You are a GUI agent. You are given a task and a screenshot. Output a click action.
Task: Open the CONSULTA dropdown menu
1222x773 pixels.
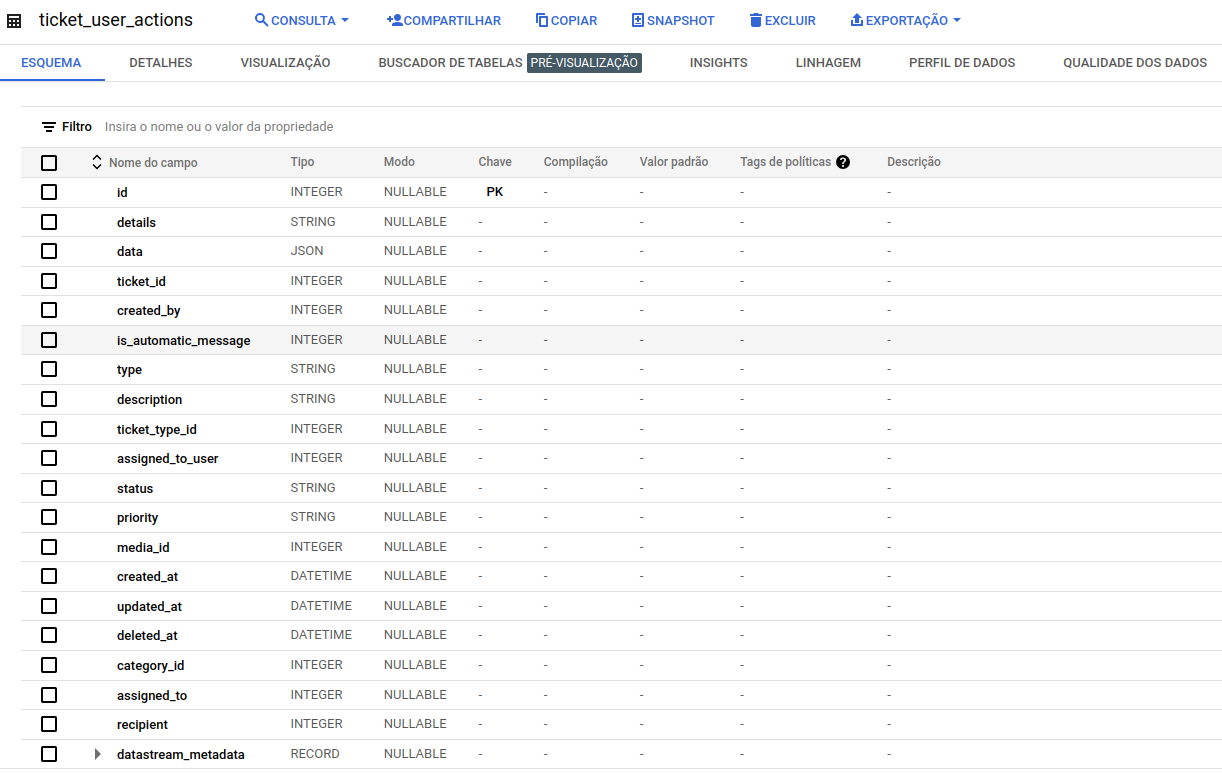click(302, 20)
